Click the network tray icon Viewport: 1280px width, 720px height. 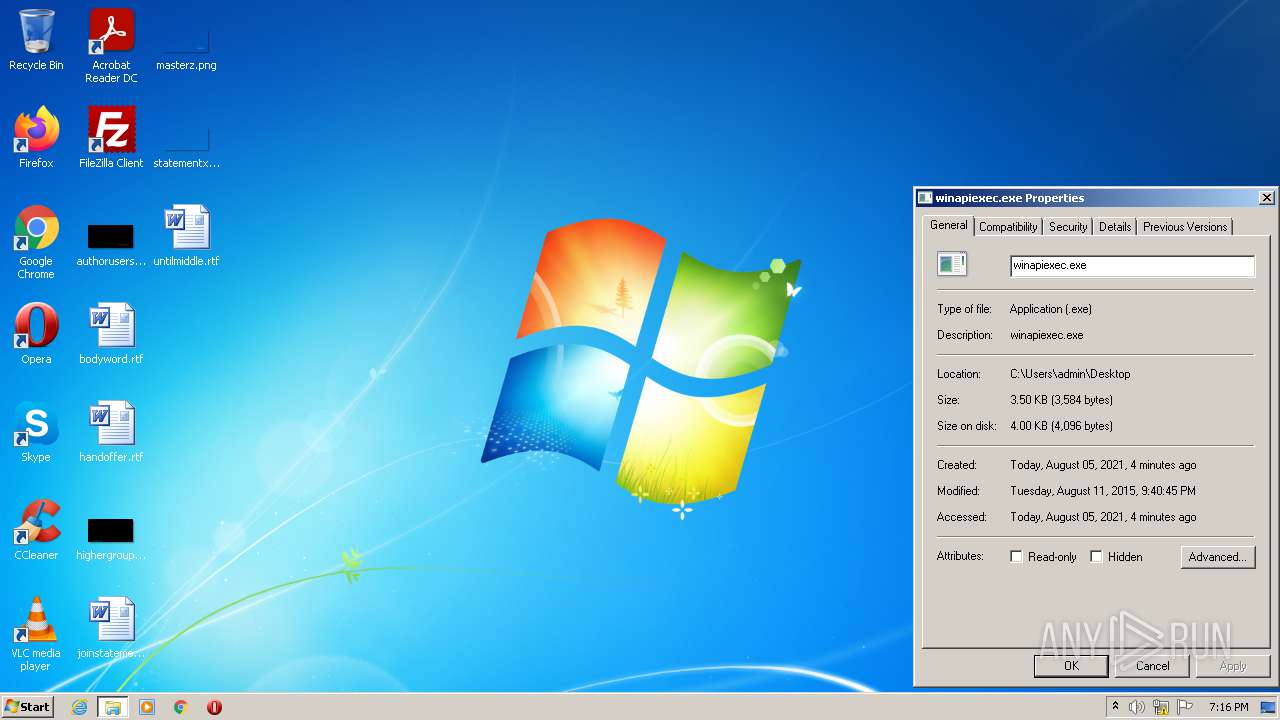1161,707
